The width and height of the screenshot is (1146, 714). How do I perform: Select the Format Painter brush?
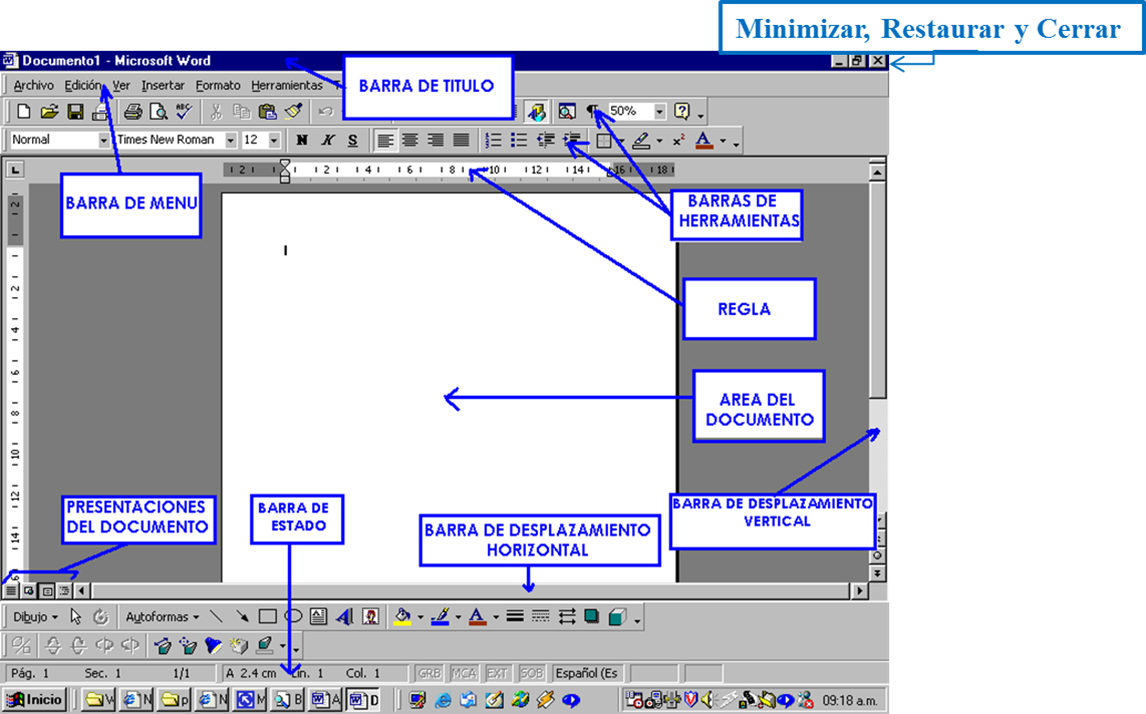pos(293,110)
